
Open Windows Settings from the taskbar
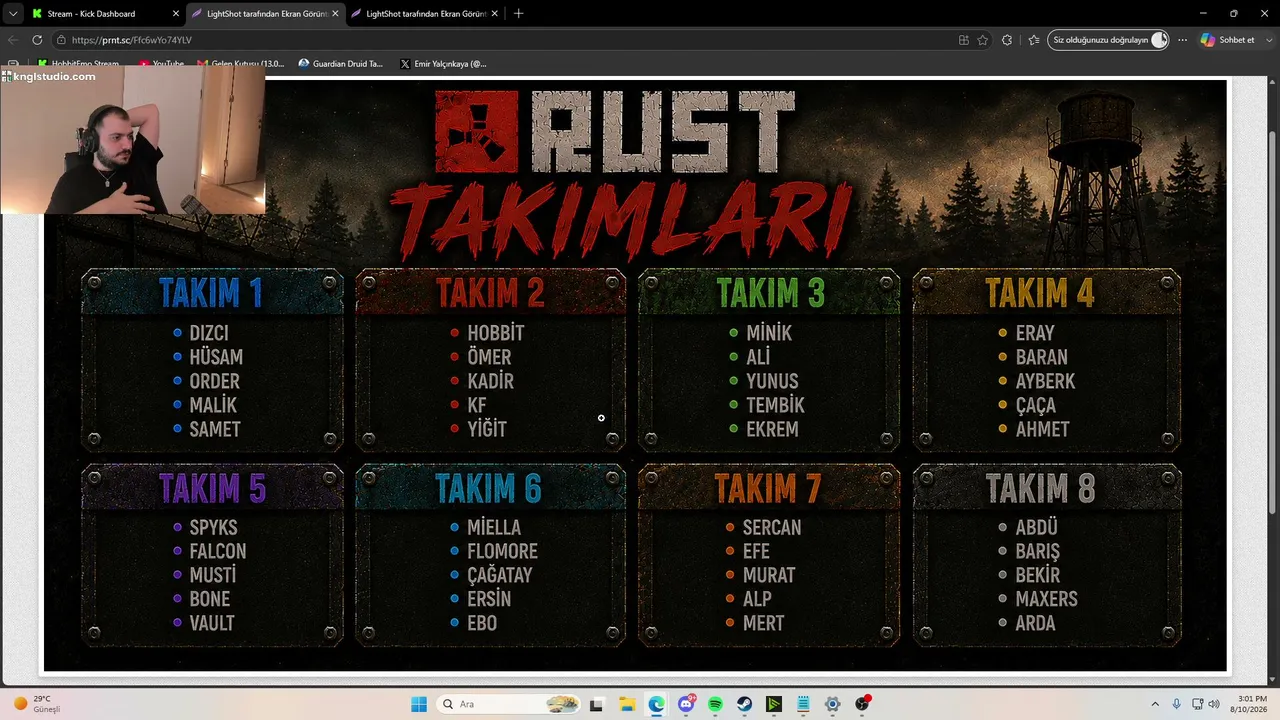click(x=832, y=704)
